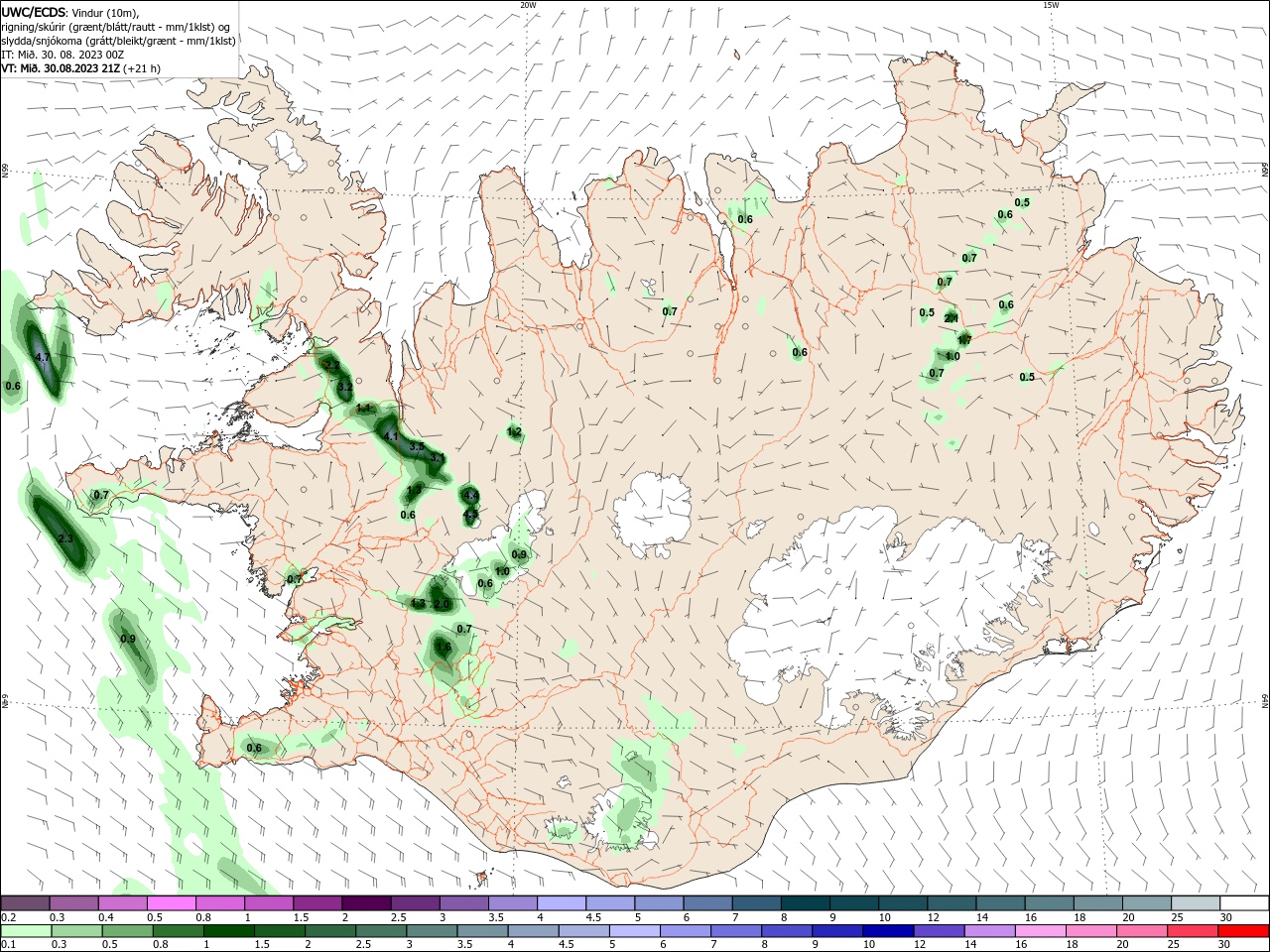
Task: Click the '0.4' label in the upper legend row
Action: (x=106, y=917)
